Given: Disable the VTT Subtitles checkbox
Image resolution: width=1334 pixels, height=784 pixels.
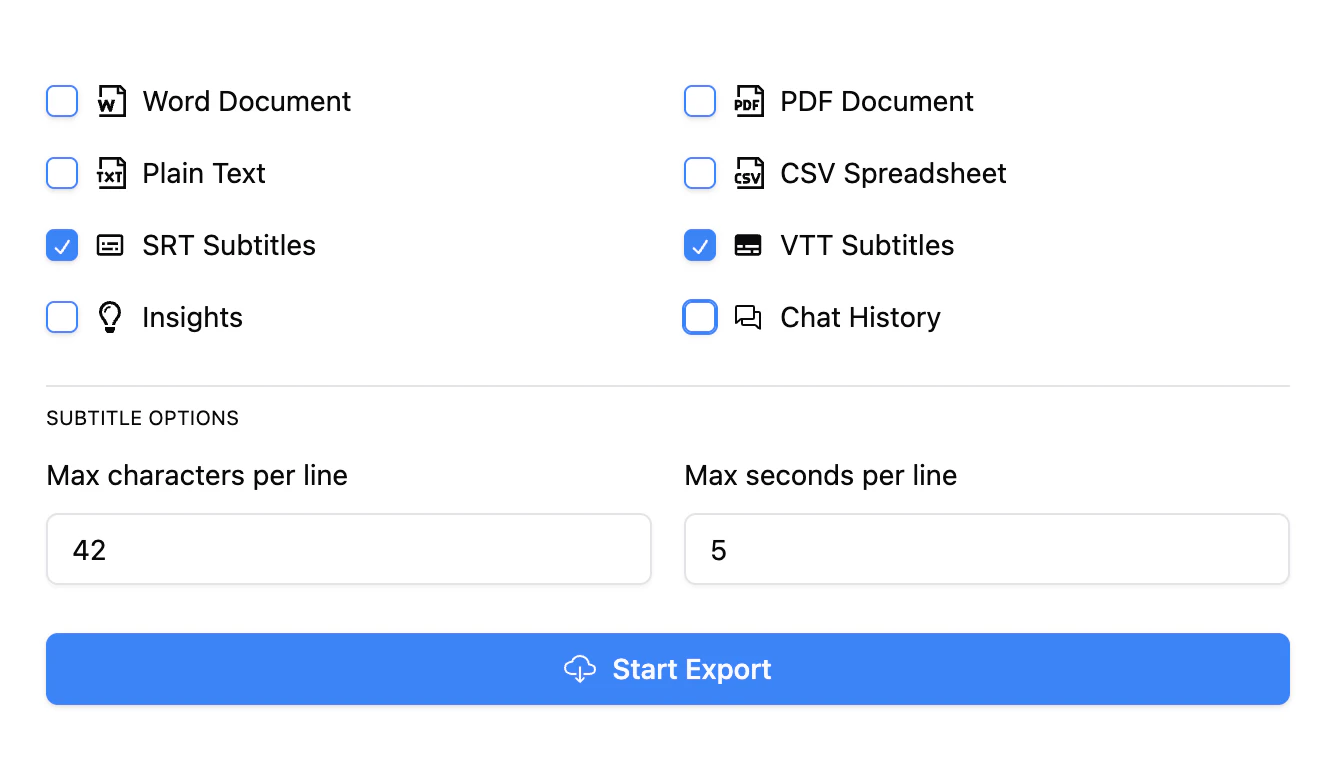Looking at the screenshot, I should click(700, 245).
